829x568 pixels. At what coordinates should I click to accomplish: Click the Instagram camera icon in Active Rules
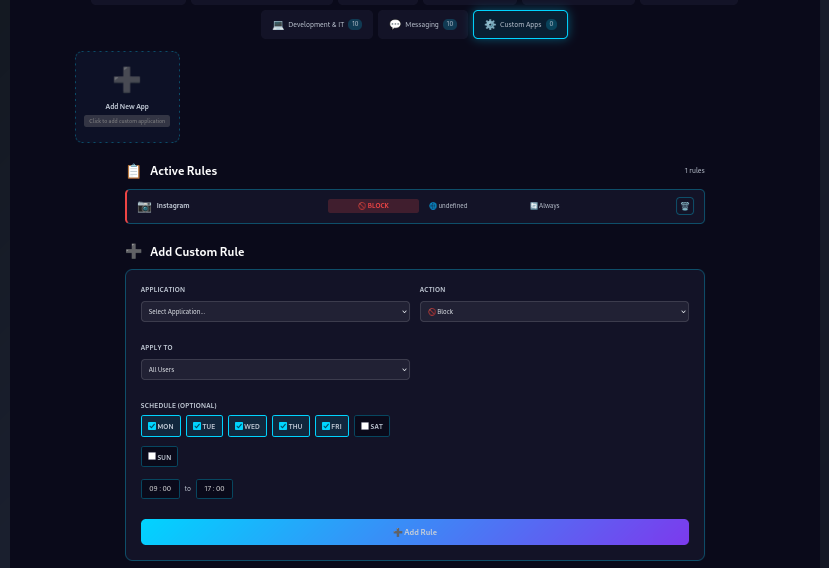click(x=144, y=206)
